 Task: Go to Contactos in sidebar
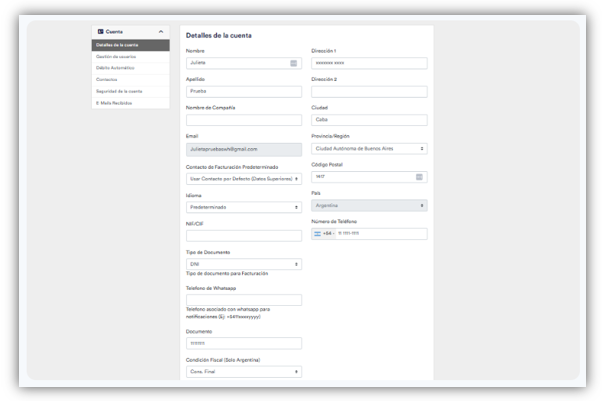[131, 80]
